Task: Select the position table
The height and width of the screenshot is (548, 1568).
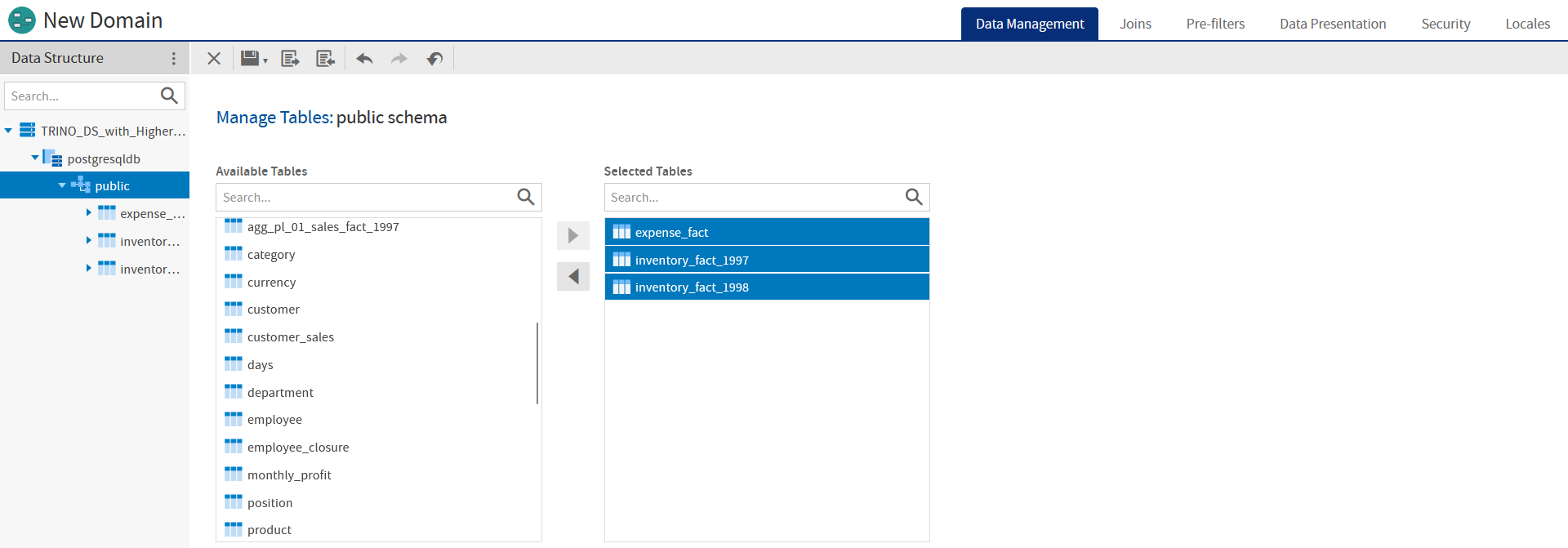Action: [x=379, y=502]
